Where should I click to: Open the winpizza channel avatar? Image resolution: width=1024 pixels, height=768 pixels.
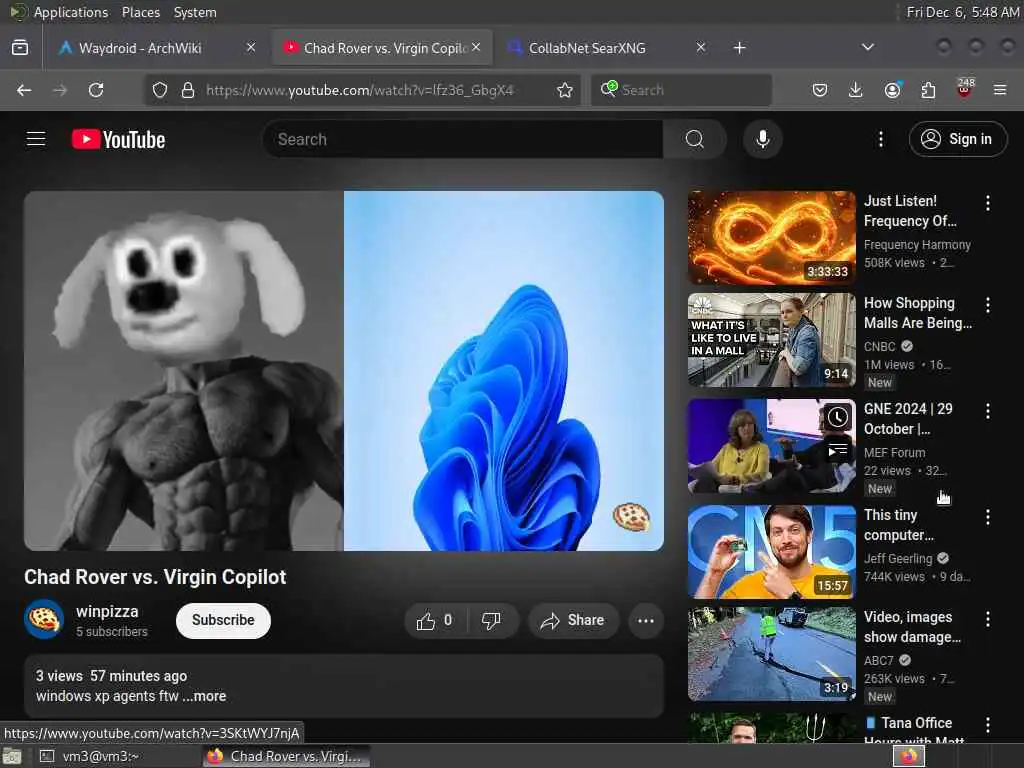(44, 619)
